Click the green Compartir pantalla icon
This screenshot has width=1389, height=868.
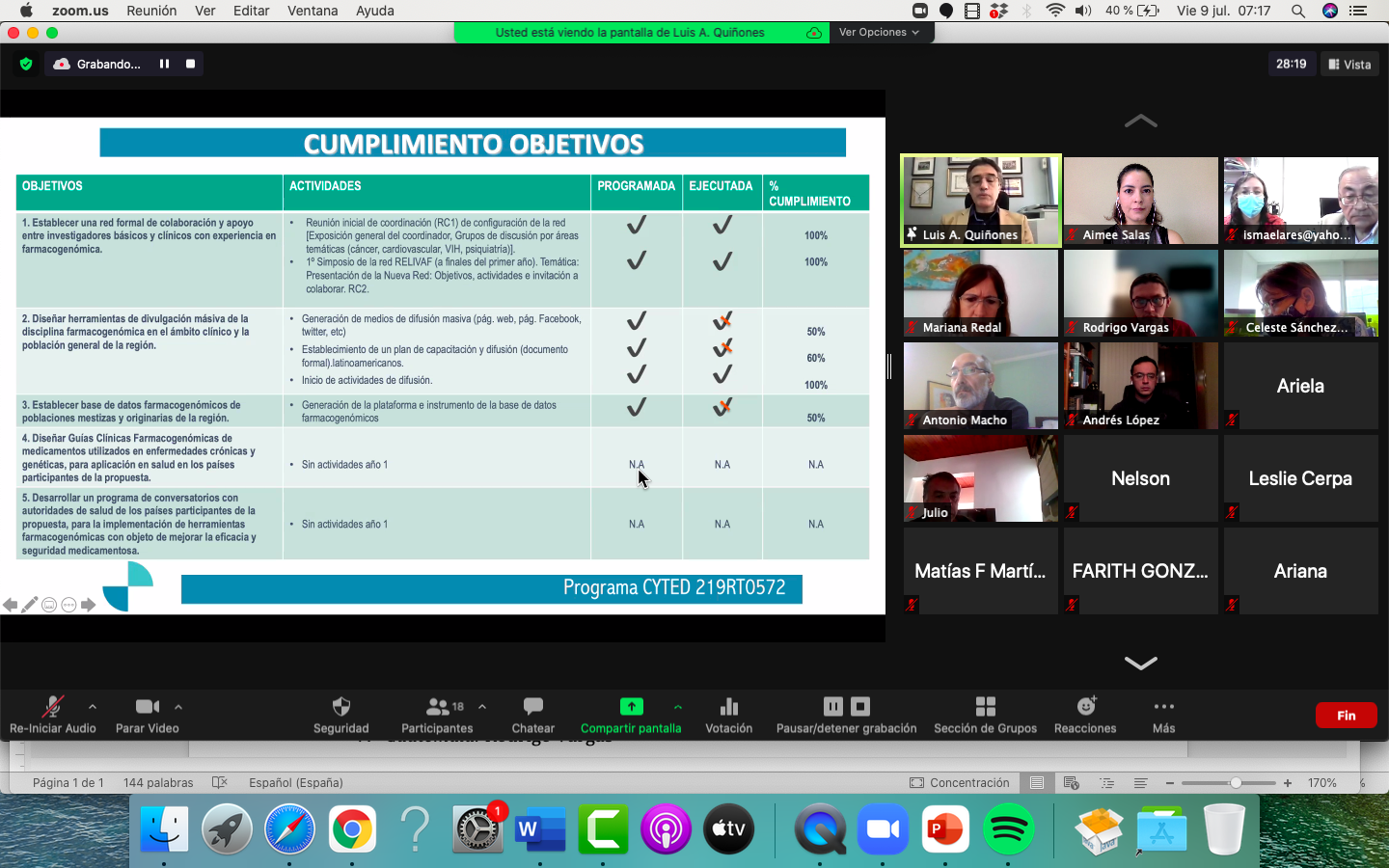tap(631, 707)
